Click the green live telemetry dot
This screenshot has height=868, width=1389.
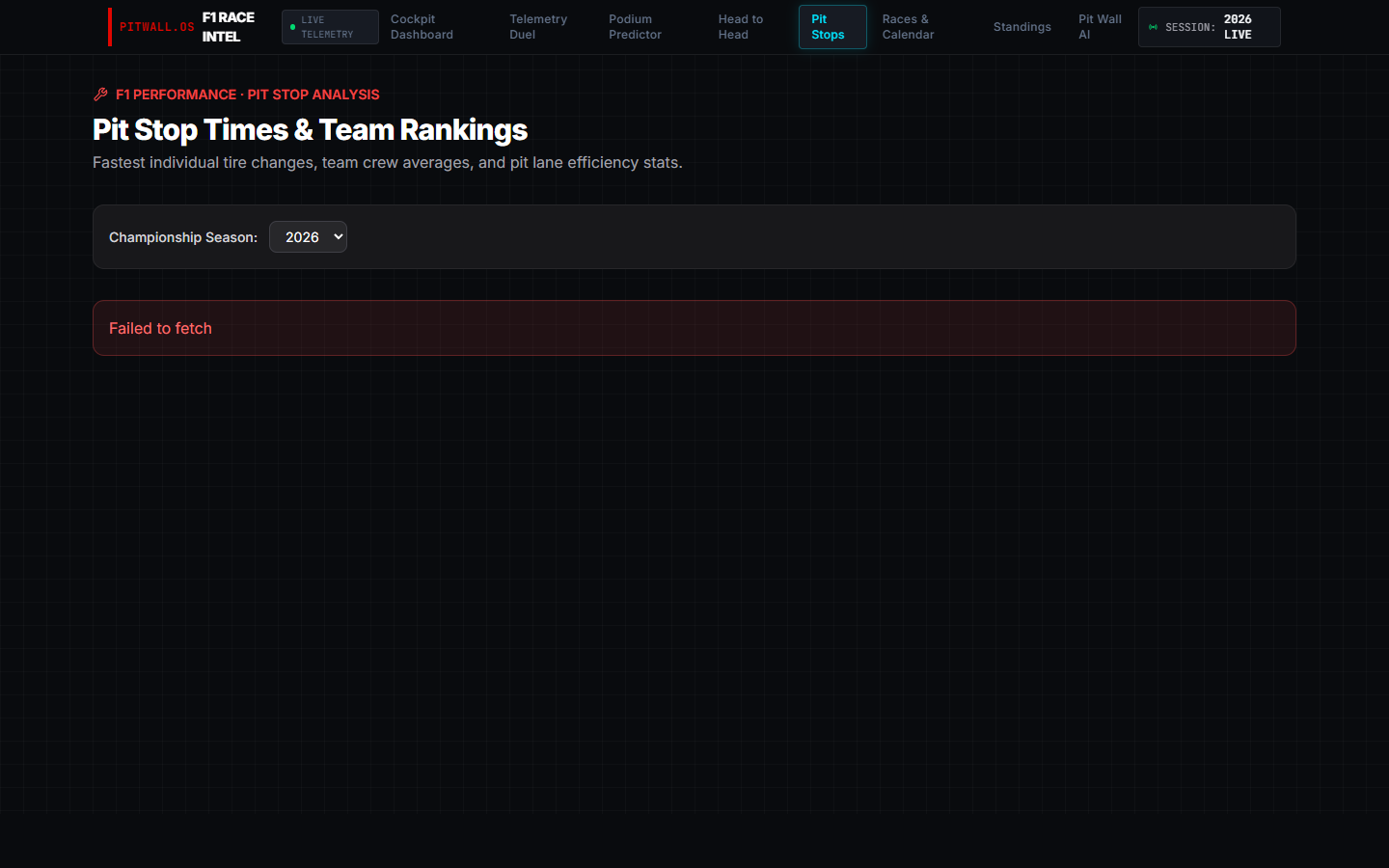click(x=292, y=27)
